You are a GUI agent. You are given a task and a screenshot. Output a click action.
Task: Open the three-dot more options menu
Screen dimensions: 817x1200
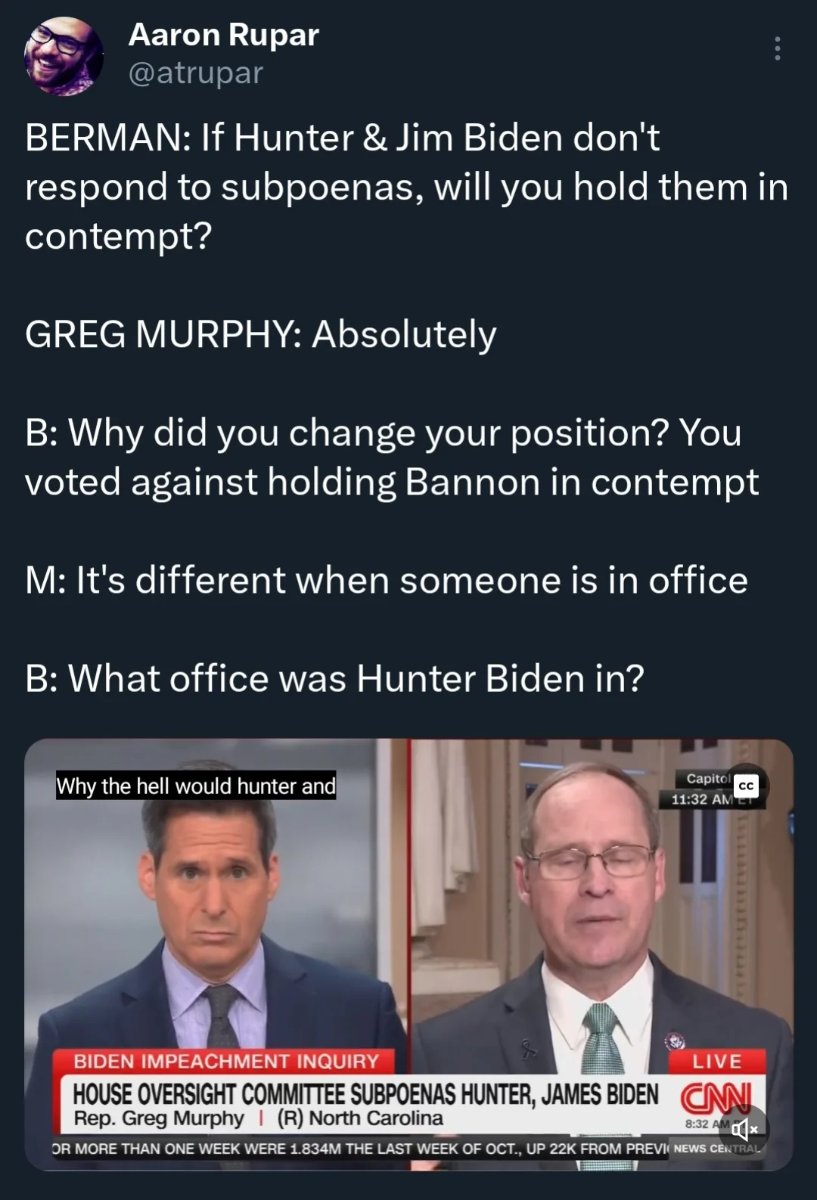[x=779, y=49]
